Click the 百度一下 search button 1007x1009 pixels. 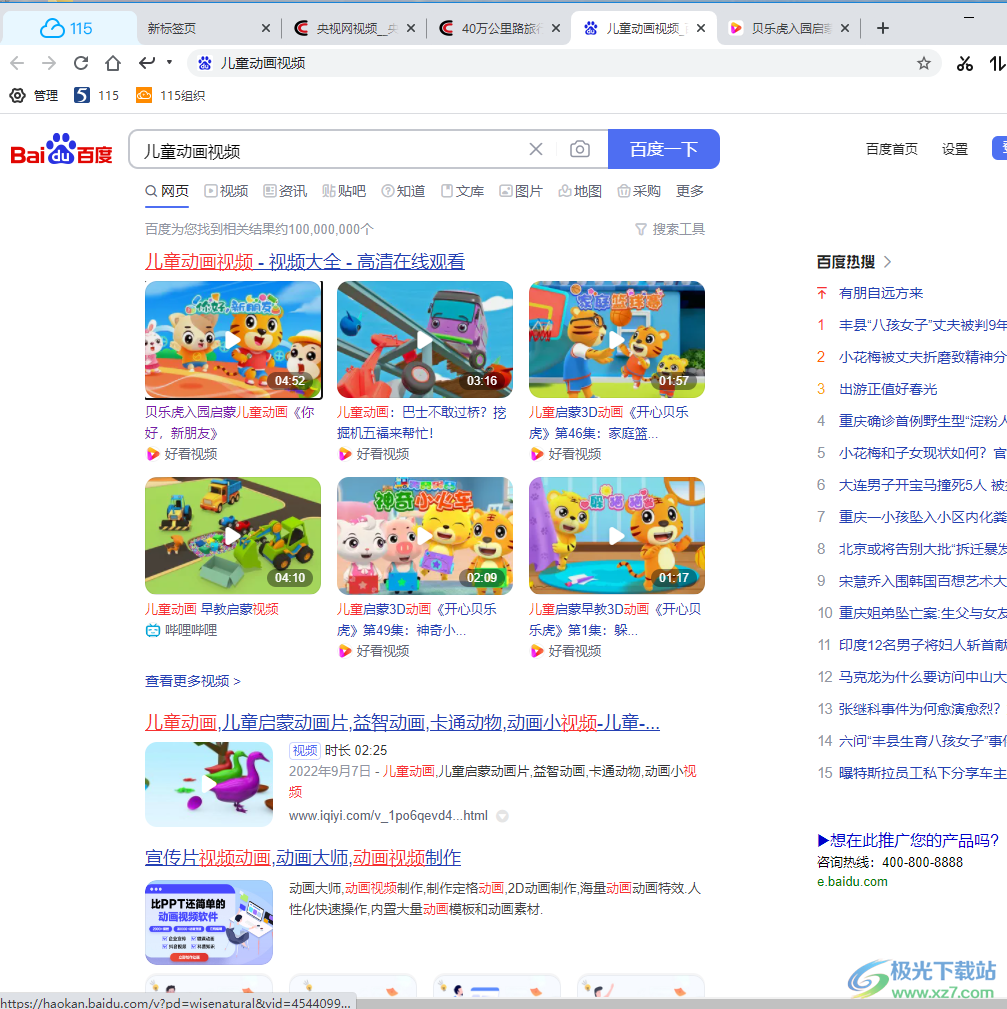663,149
